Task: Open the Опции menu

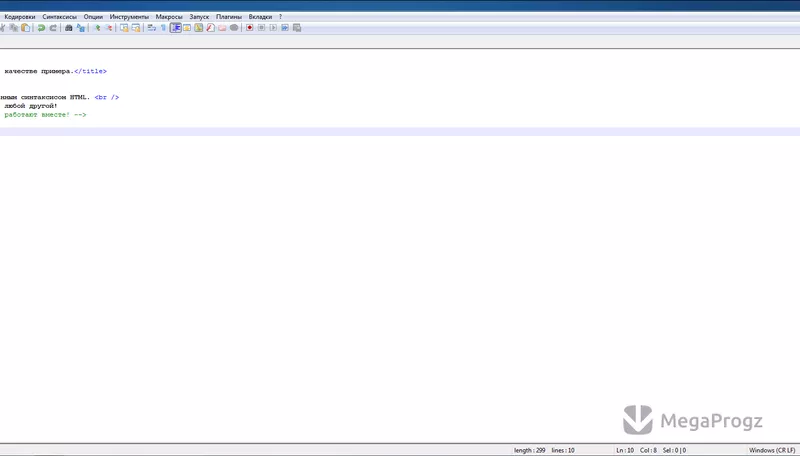Action: 93,17
